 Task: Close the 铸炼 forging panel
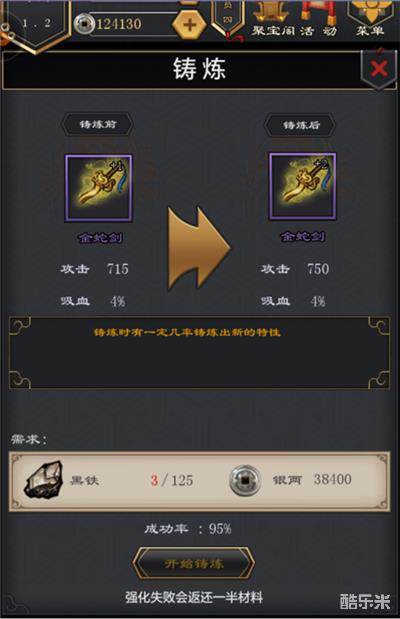point(379,69)
